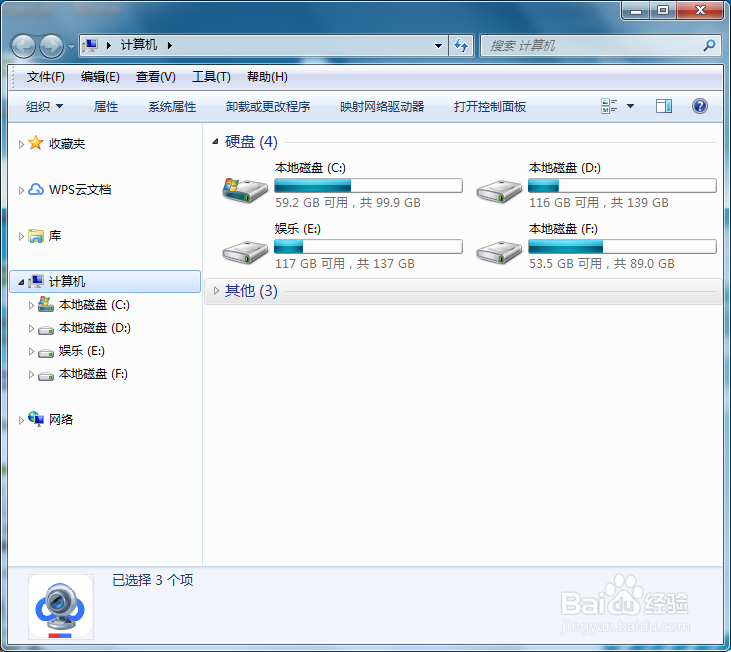The width and height of the screenshot is (731, 652).
Task: Open the 帮助(H) menu
Action: [x=267, y=77]
